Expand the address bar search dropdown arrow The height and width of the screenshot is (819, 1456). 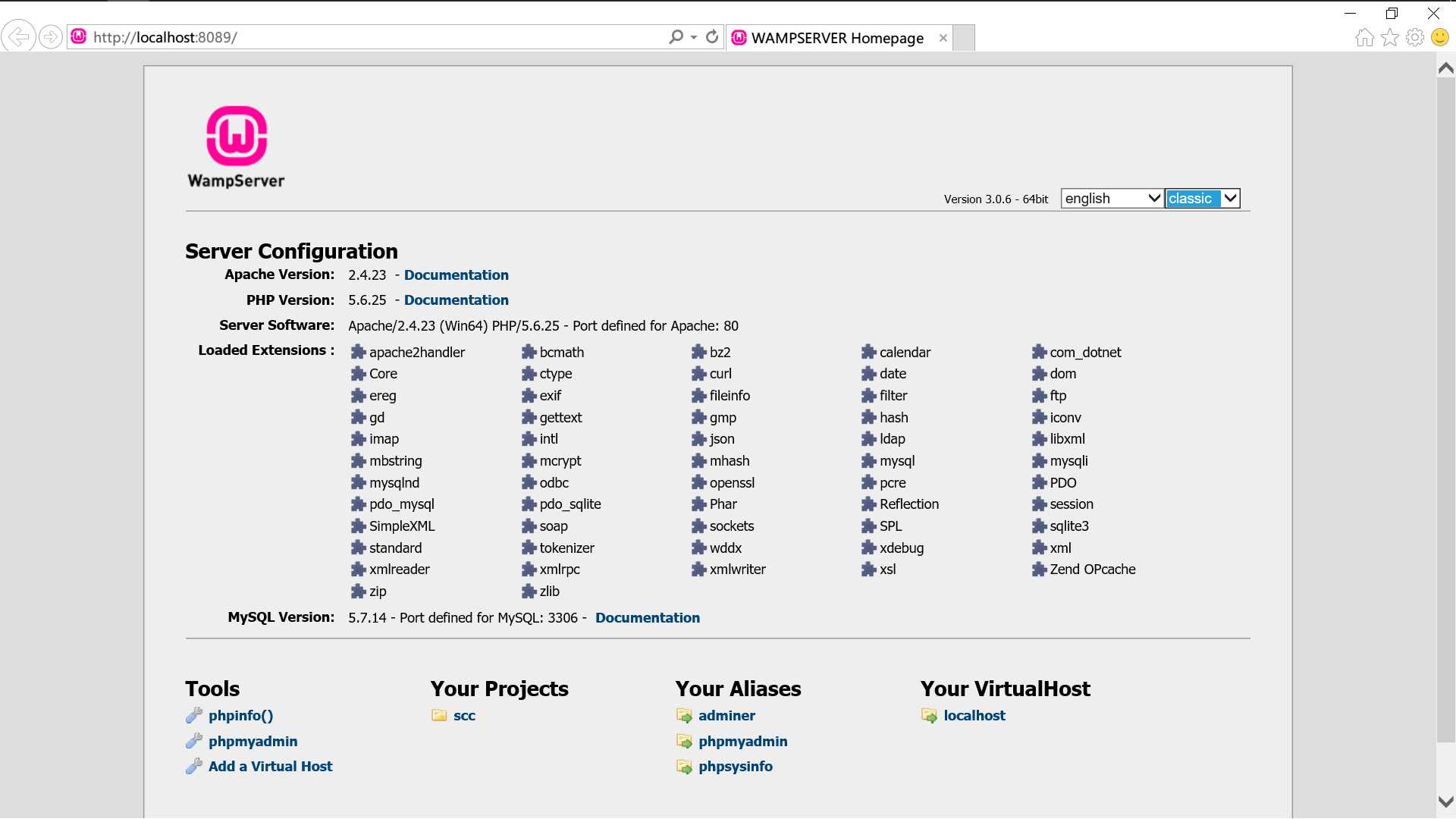pyautogui.click(x=694, y=37)
